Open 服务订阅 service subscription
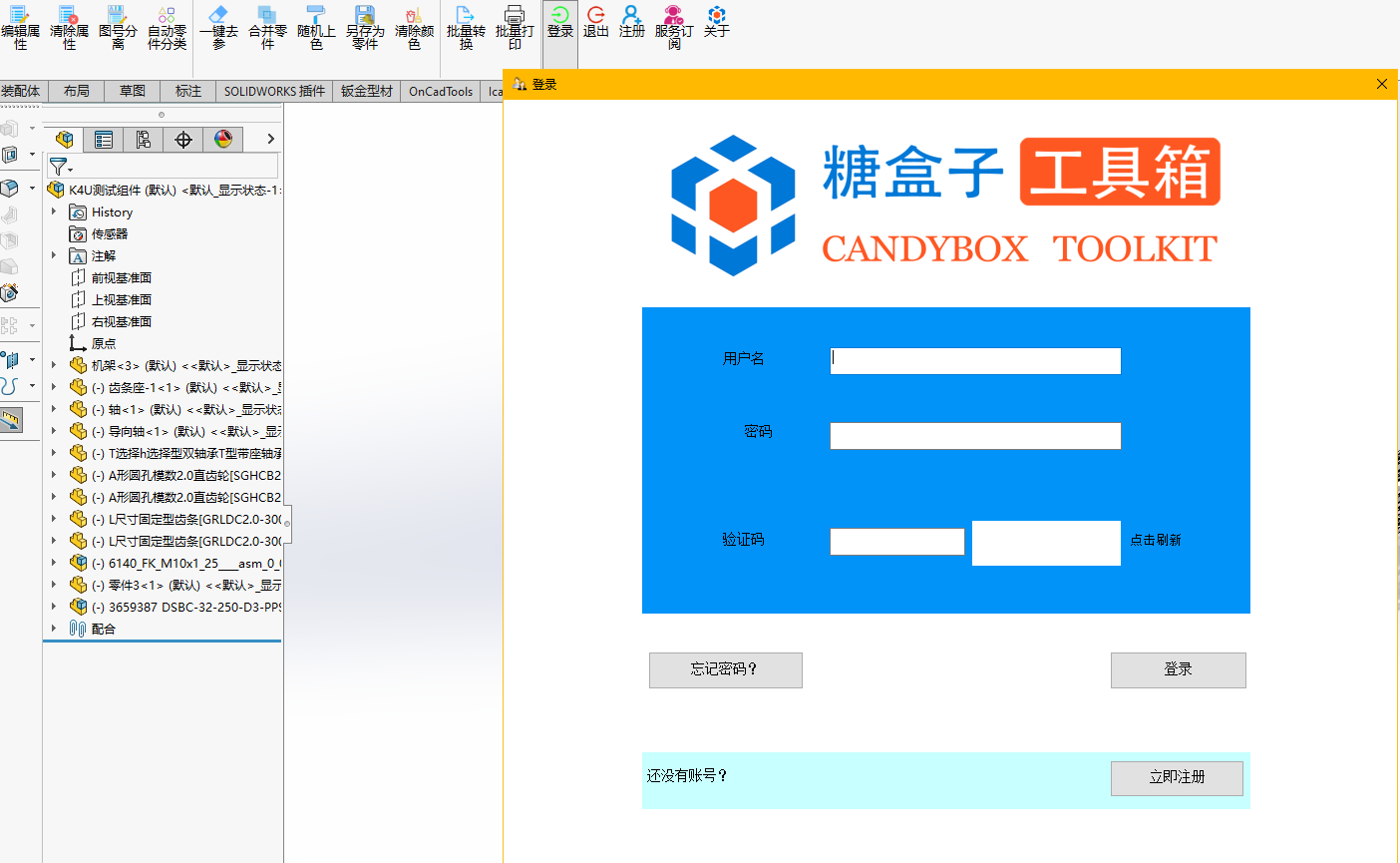Viewport: 1400px width, 863px height. coord(674,27)
